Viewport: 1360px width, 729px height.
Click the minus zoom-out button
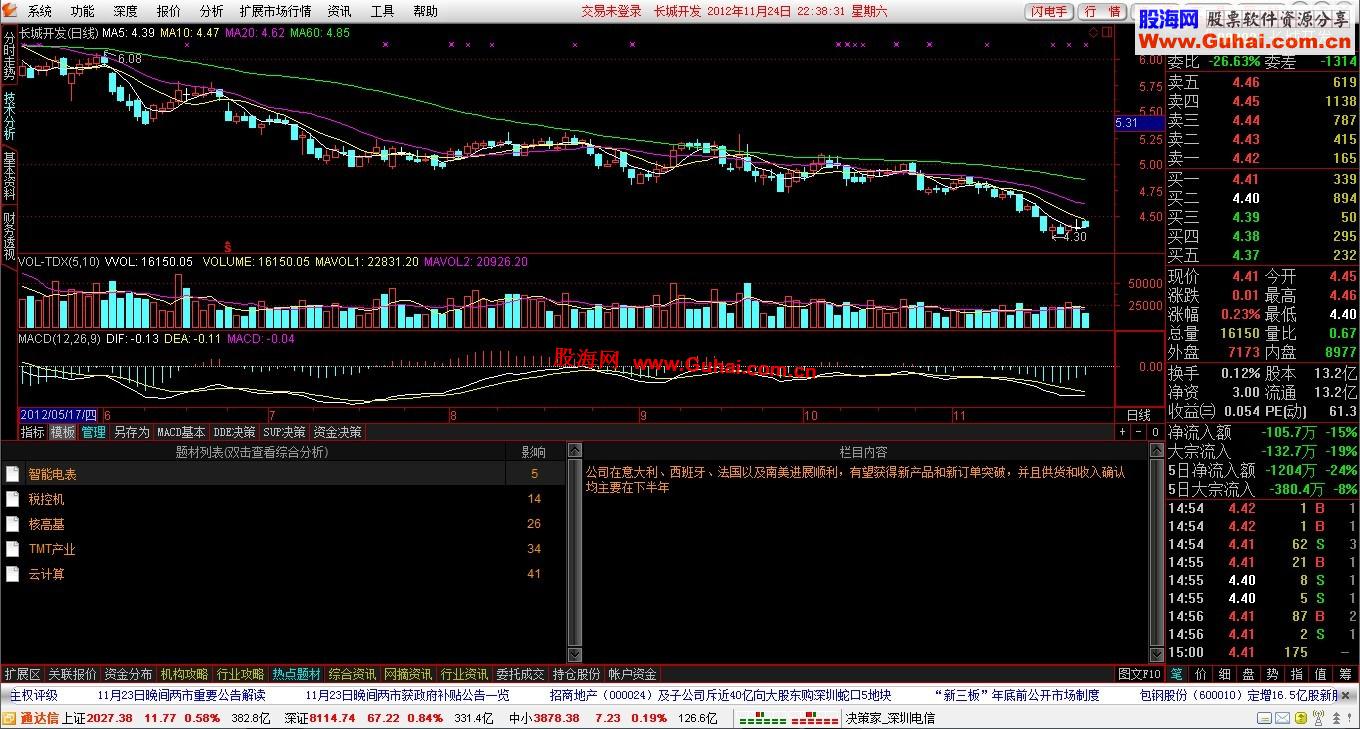click(x=1138, y=432)
